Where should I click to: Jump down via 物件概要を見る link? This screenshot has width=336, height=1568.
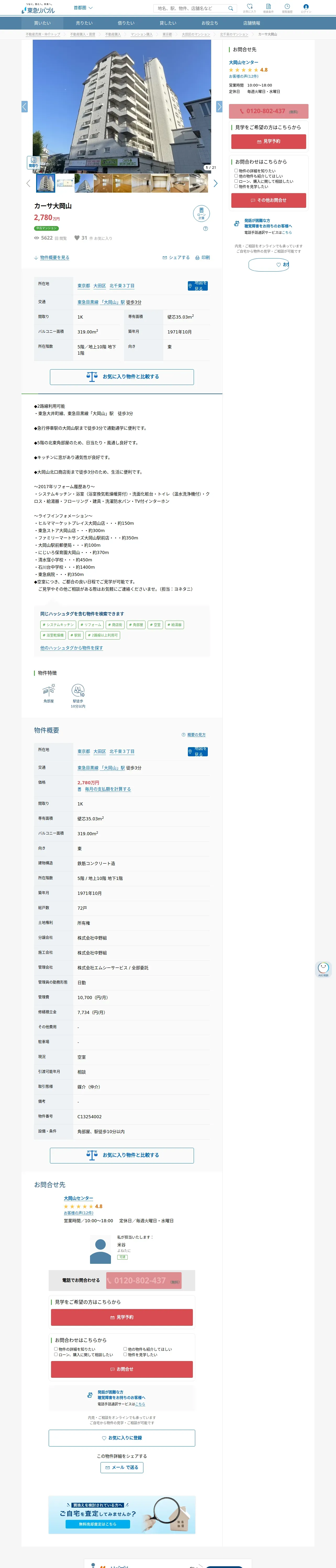[52, 257]
